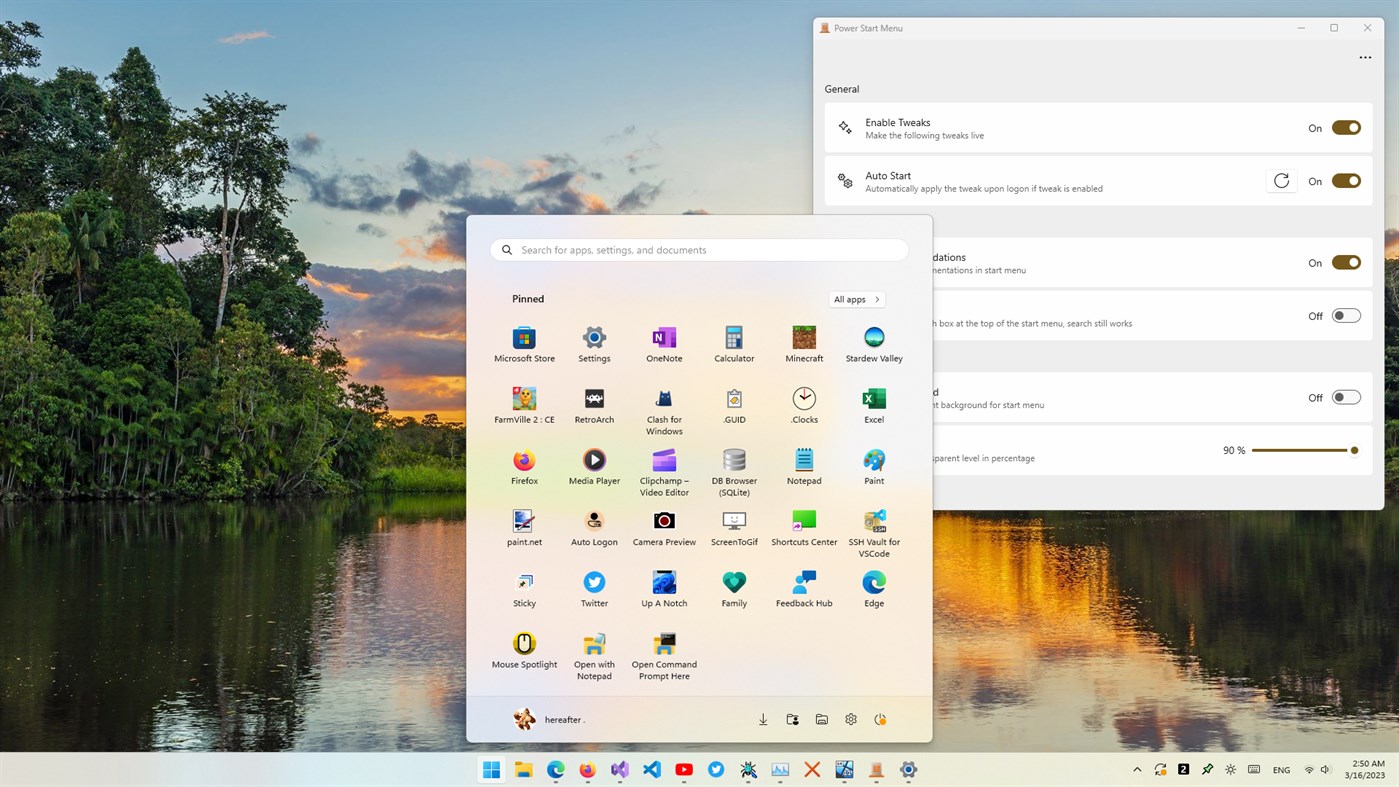Toggle off Enable Tweaks
The height and width of the screenshot is (787, 1399).
click(x=1346, y=127)
